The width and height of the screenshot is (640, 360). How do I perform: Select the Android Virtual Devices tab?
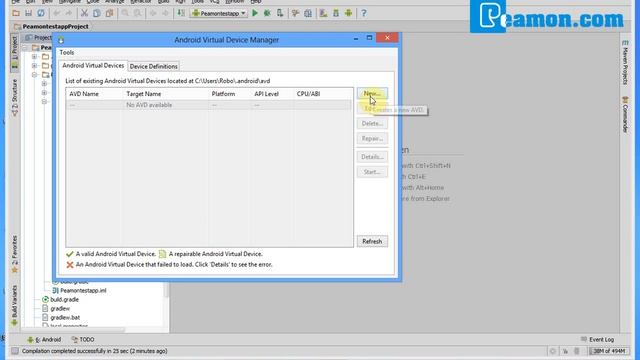93,66
